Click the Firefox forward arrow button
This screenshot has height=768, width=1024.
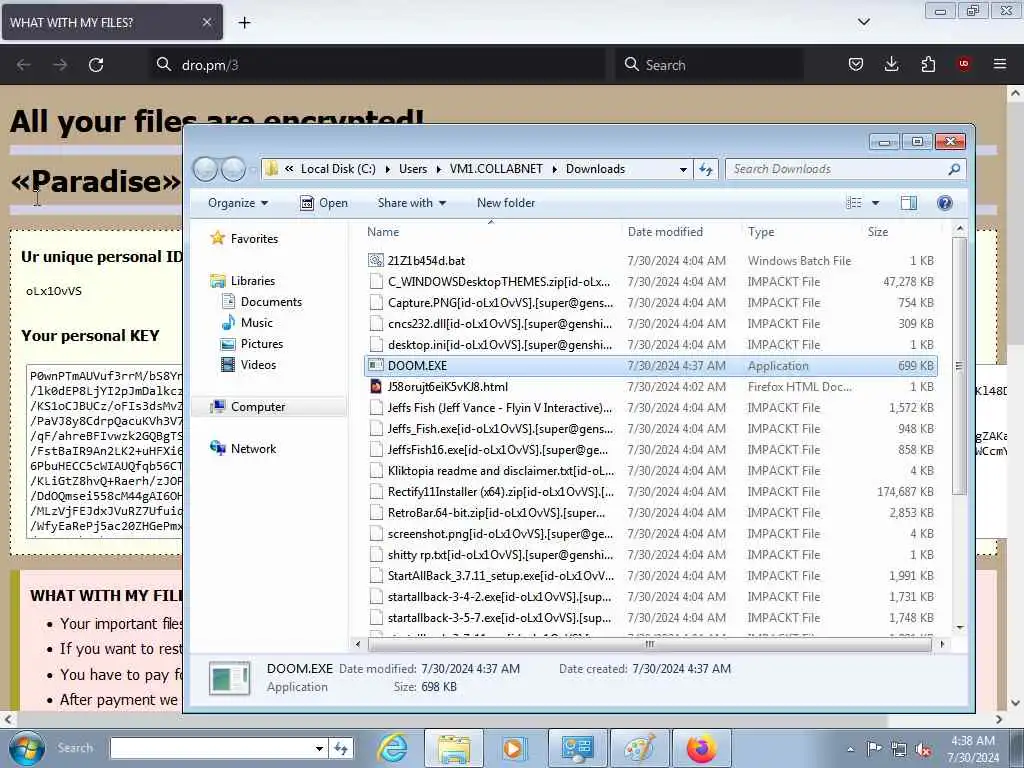pyautogui.click(x=60, y=65)
